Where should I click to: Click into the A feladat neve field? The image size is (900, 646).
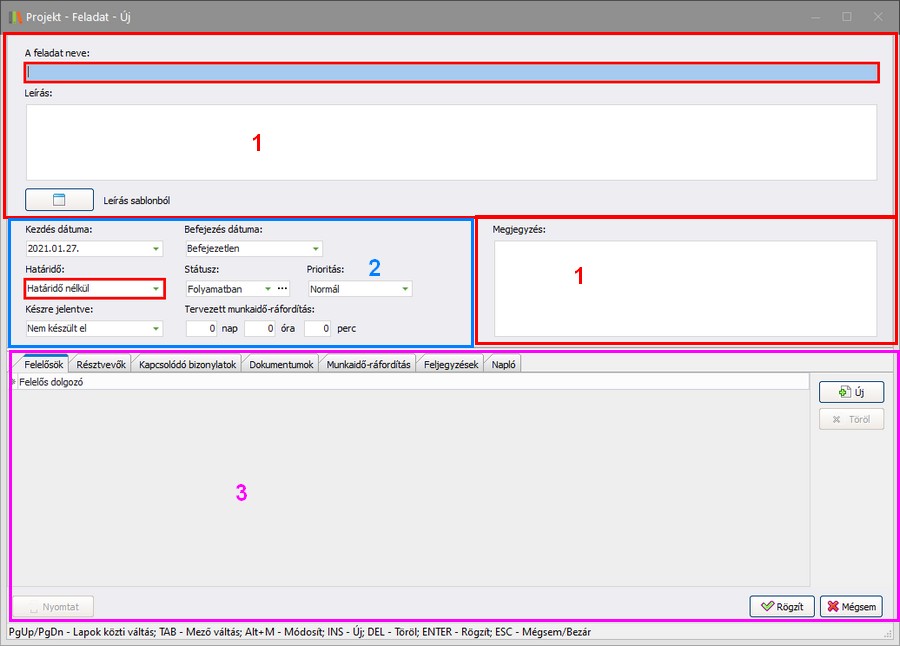click(x=450, y=72)
